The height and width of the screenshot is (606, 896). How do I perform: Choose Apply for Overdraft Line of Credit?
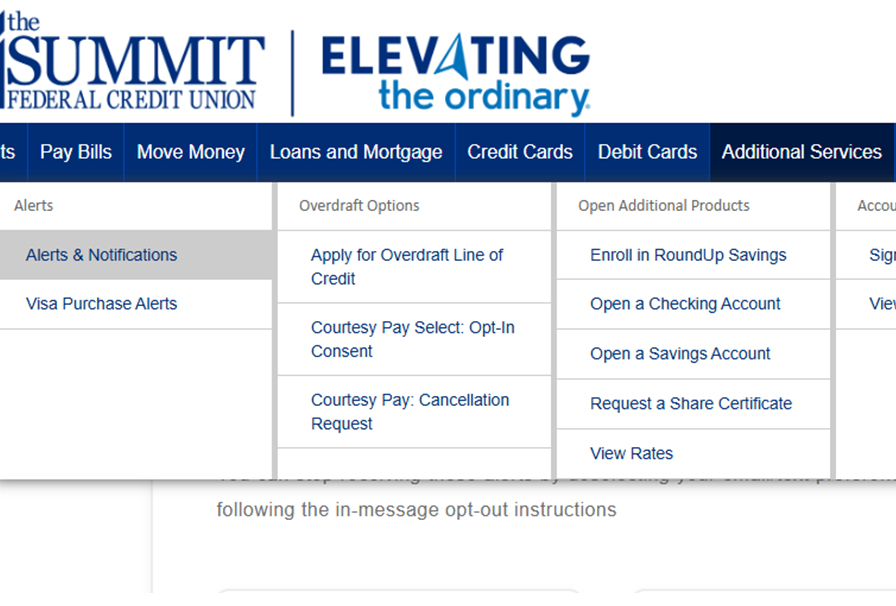tap(407, 267)
